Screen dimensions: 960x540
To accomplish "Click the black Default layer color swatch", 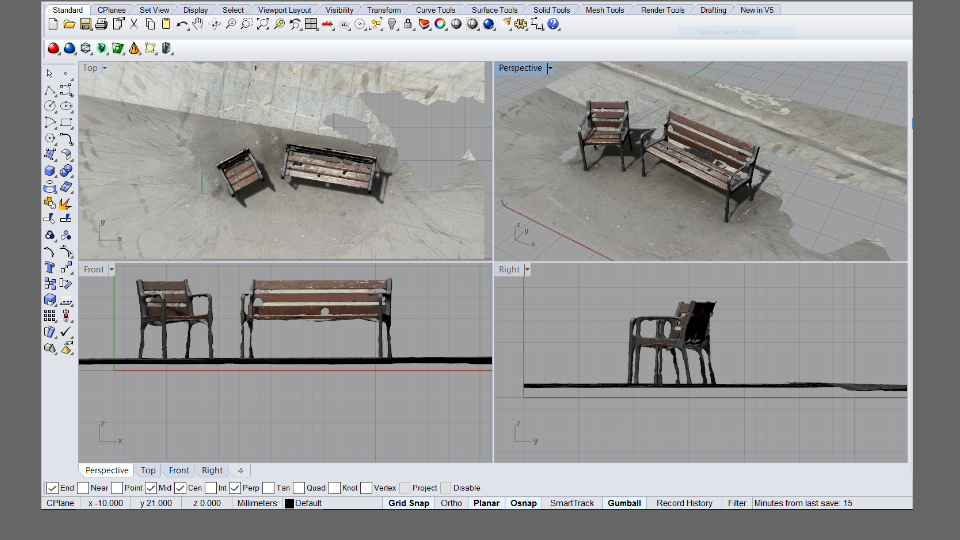I will (289, 503).
